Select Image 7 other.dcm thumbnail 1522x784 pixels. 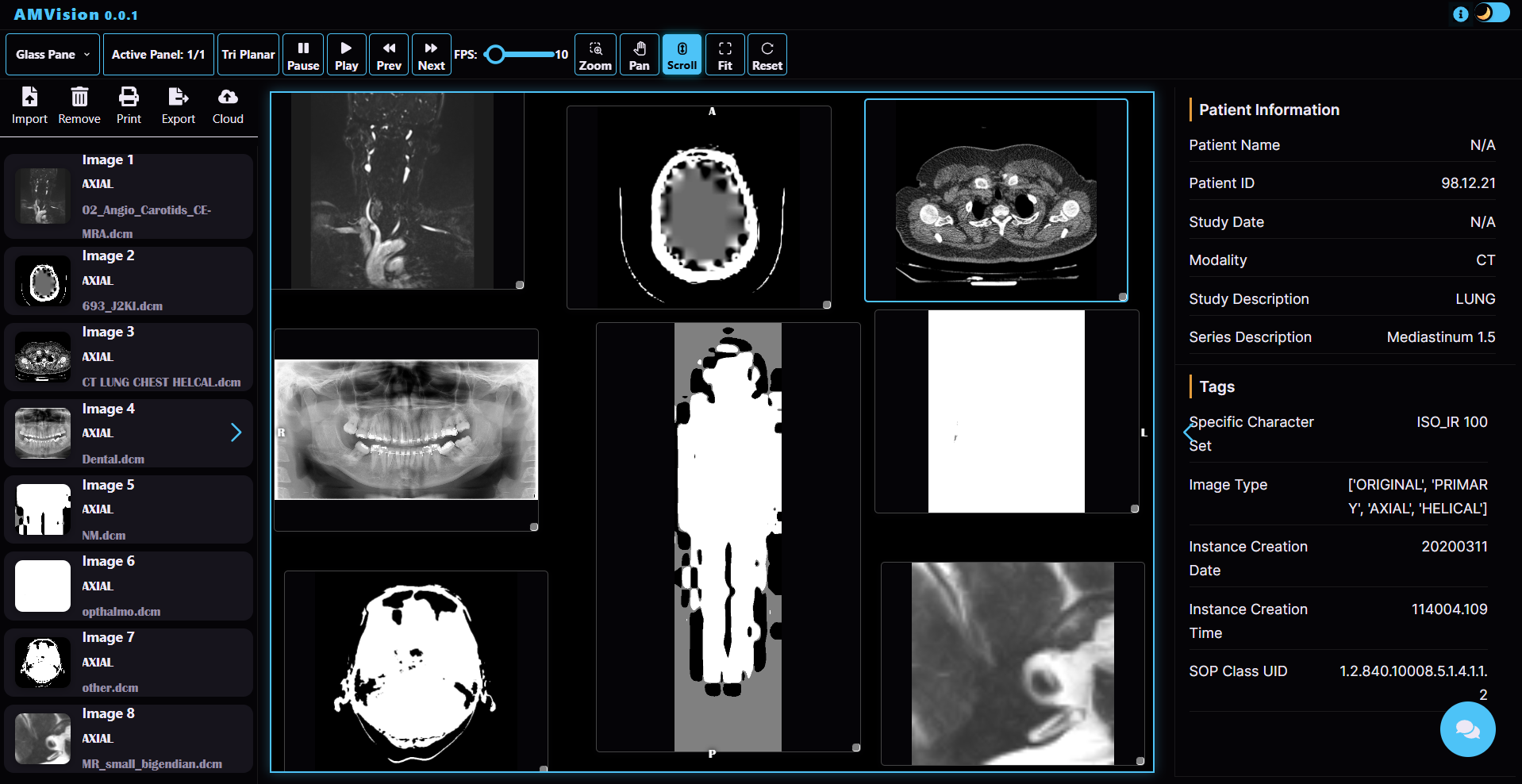coord(43,663)
